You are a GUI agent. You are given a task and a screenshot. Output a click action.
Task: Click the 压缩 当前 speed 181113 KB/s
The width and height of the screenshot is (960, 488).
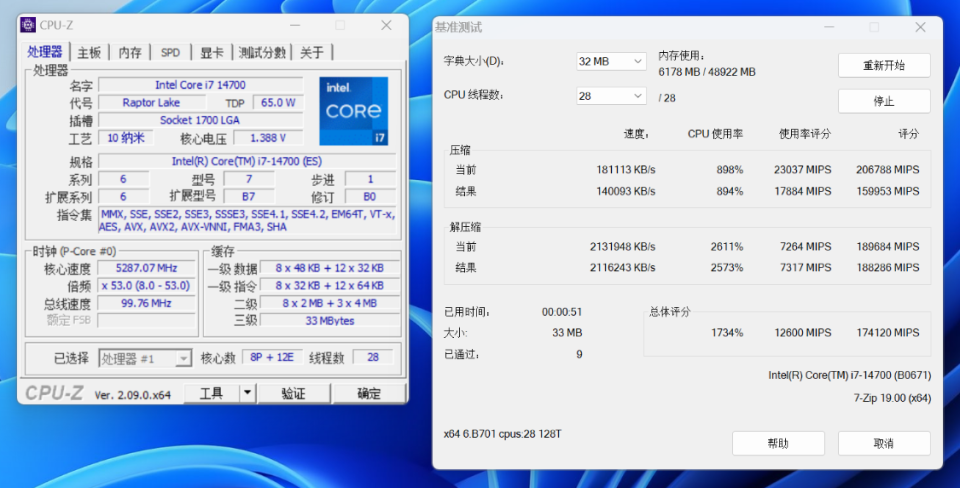tap(626, 170)
